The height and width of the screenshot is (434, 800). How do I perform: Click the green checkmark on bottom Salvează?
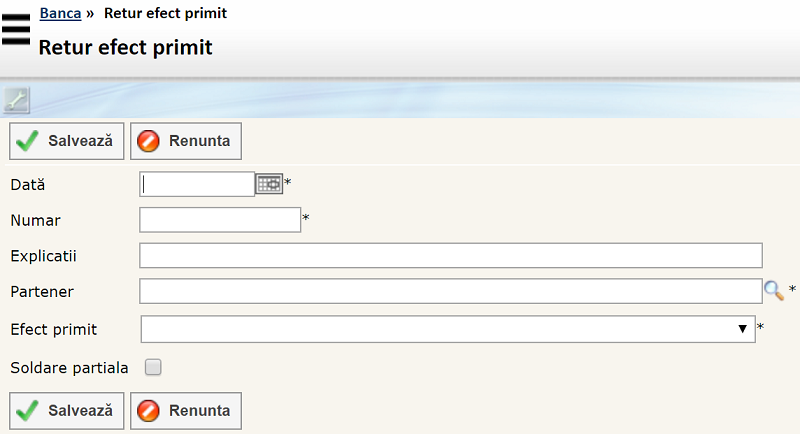28,410
